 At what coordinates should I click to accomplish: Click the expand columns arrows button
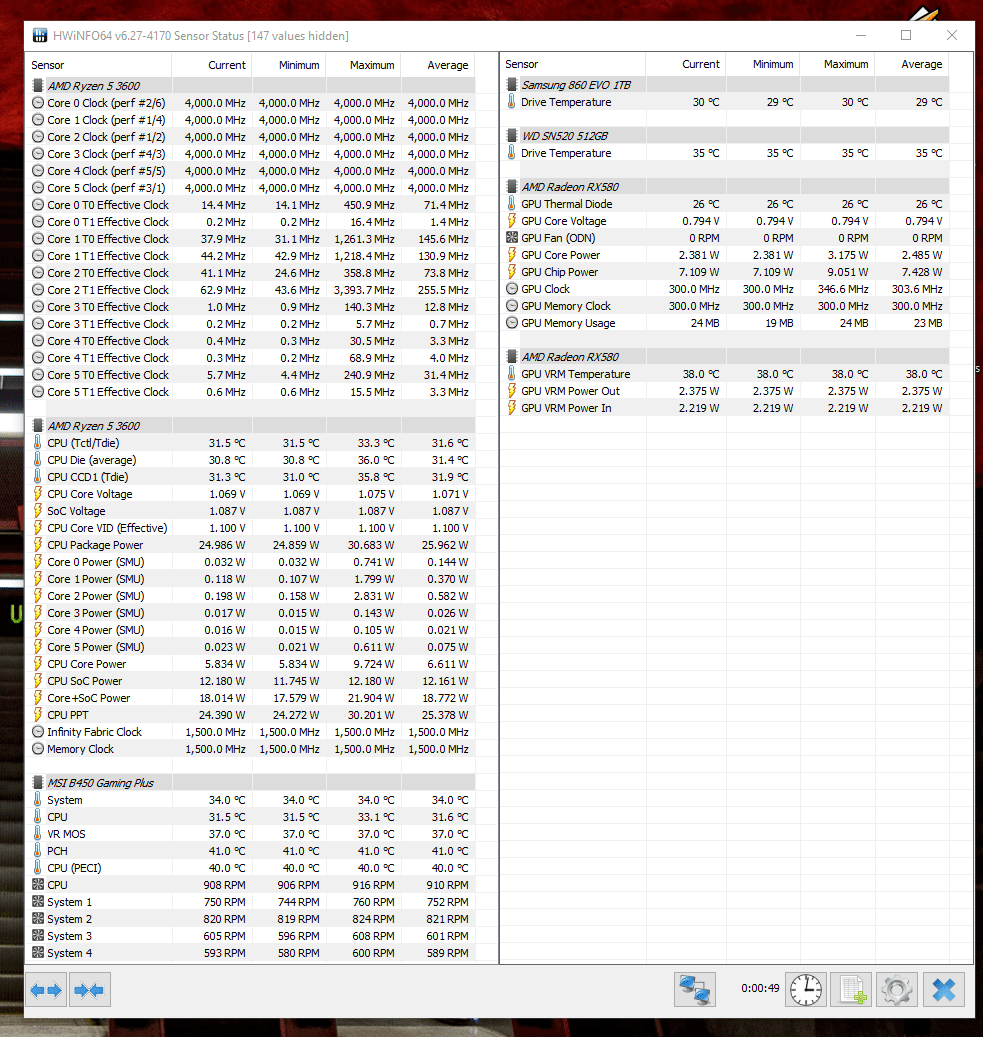[x=46, y=989]
